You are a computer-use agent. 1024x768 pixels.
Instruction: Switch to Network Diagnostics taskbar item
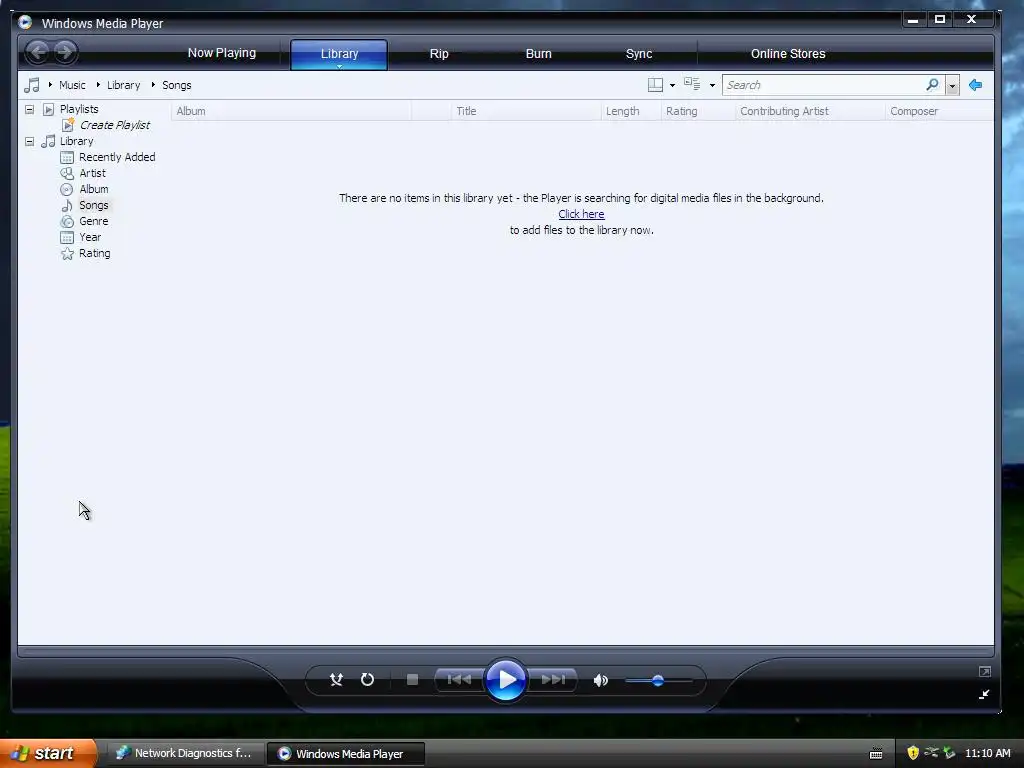tap(184, 753)
